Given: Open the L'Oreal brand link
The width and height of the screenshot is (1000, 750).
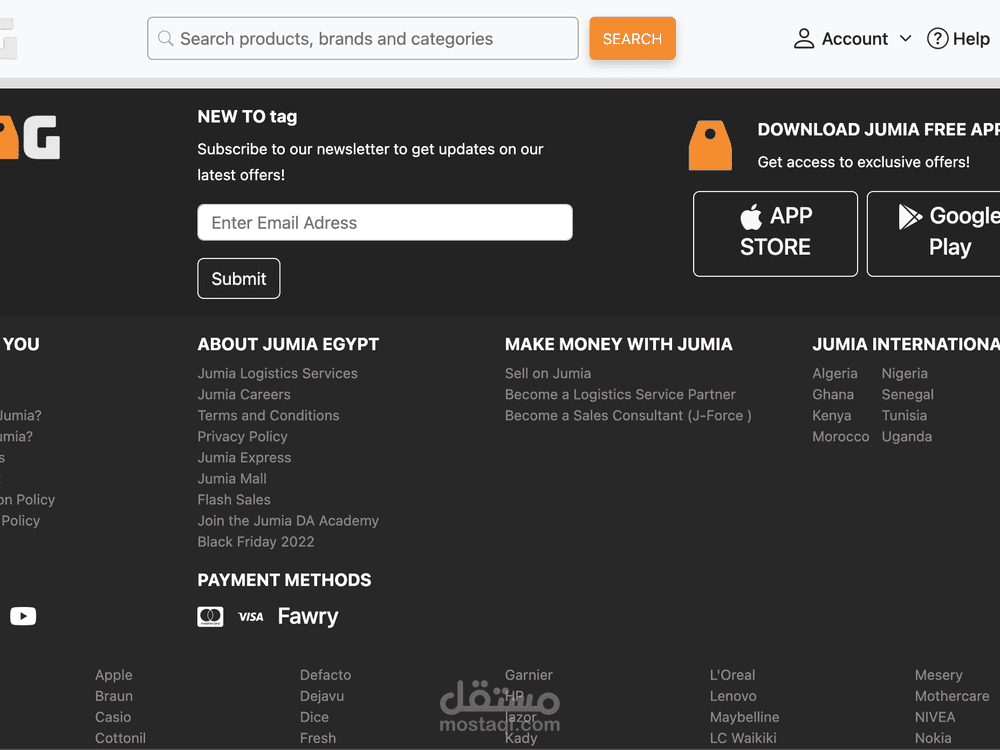Looking at the screenshot, I should point(732,675).
